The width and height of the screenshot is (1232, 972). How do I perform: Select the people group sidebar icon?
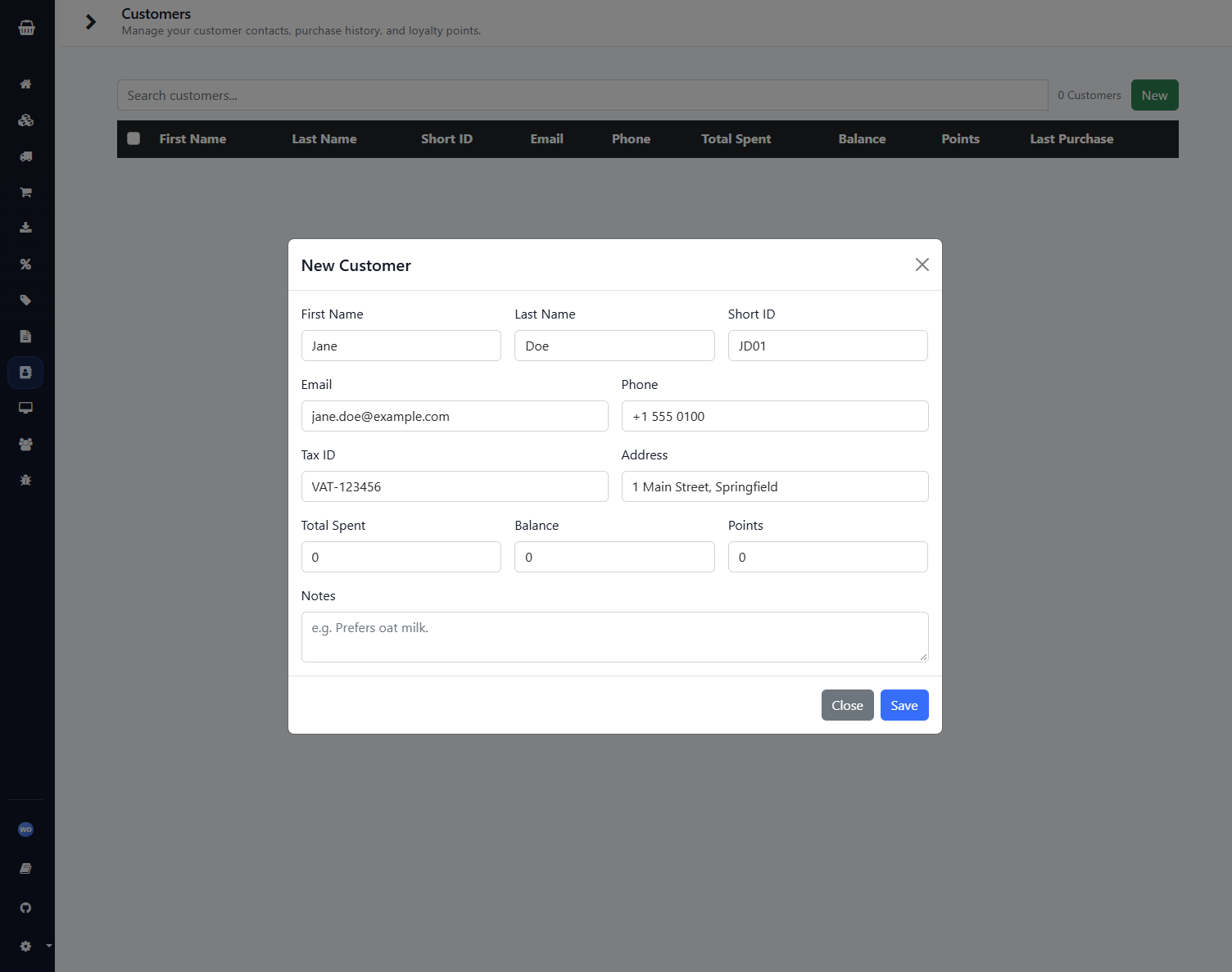pos(25,444)
